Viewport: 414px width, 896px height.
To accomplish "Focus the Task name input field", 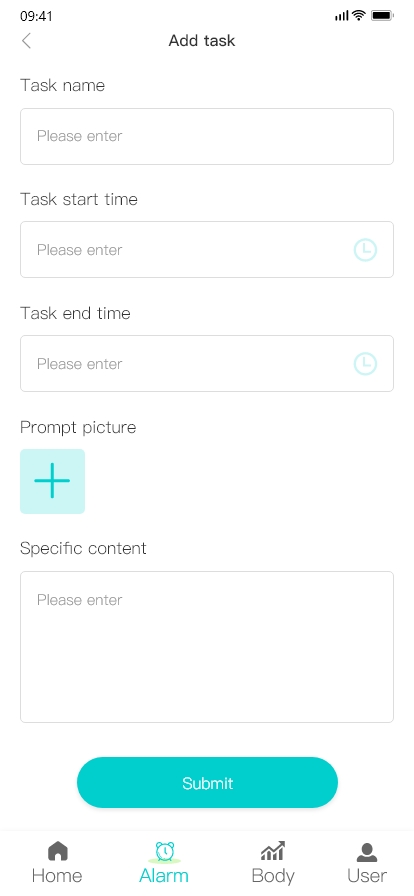I will coord(207,137).
